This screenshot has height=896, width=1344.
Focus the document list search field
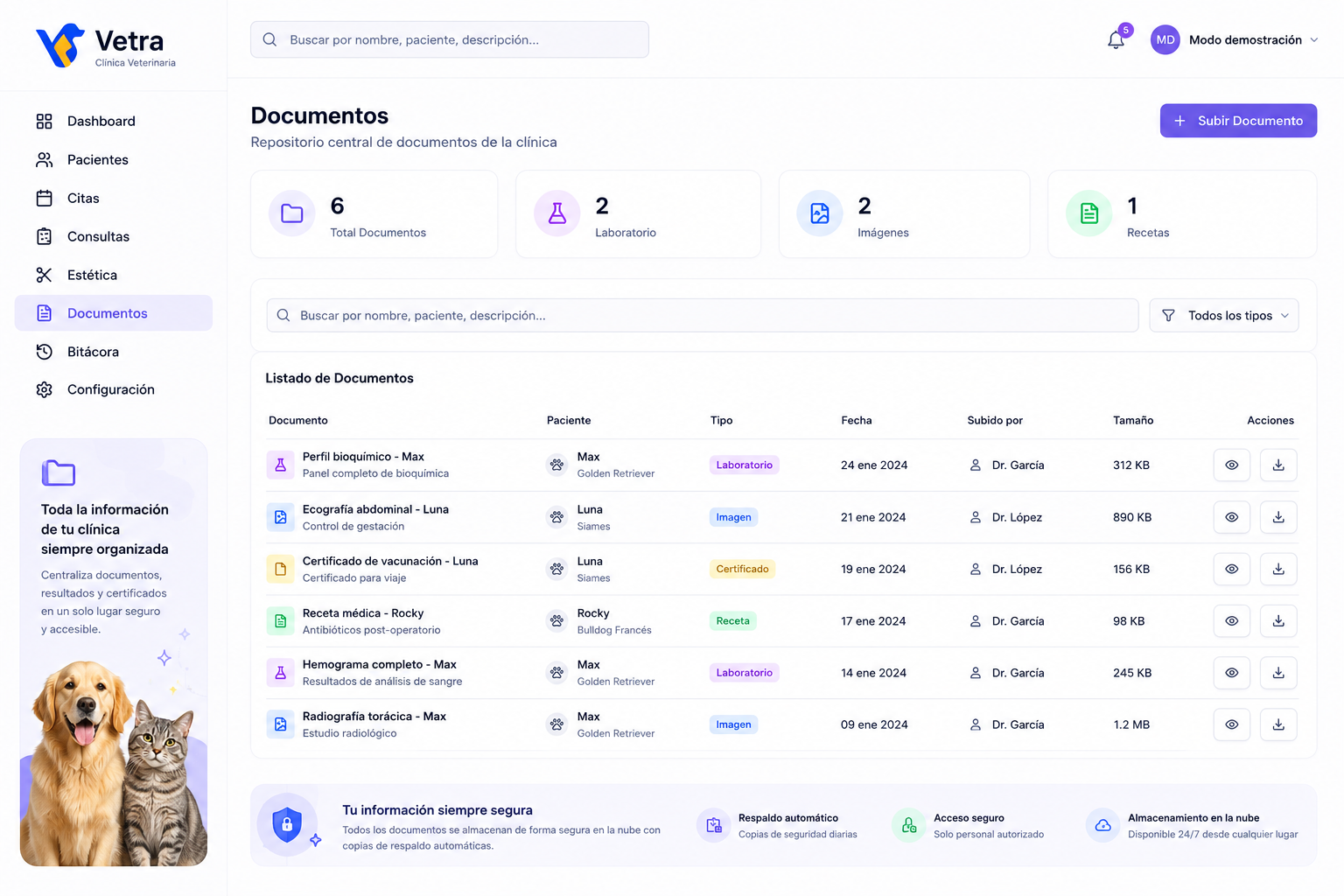[x=703, y=316]
